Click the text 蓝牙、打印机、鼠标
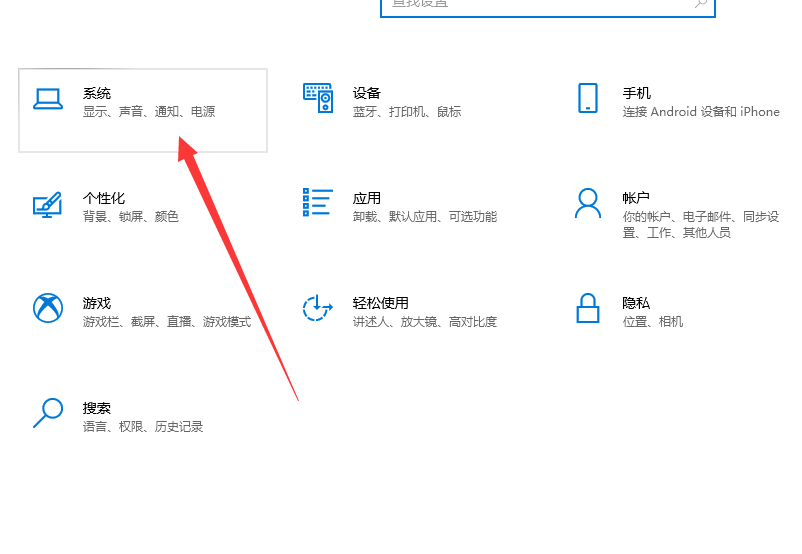The height and width of the screenshot is (554, 802). [407, 112]
